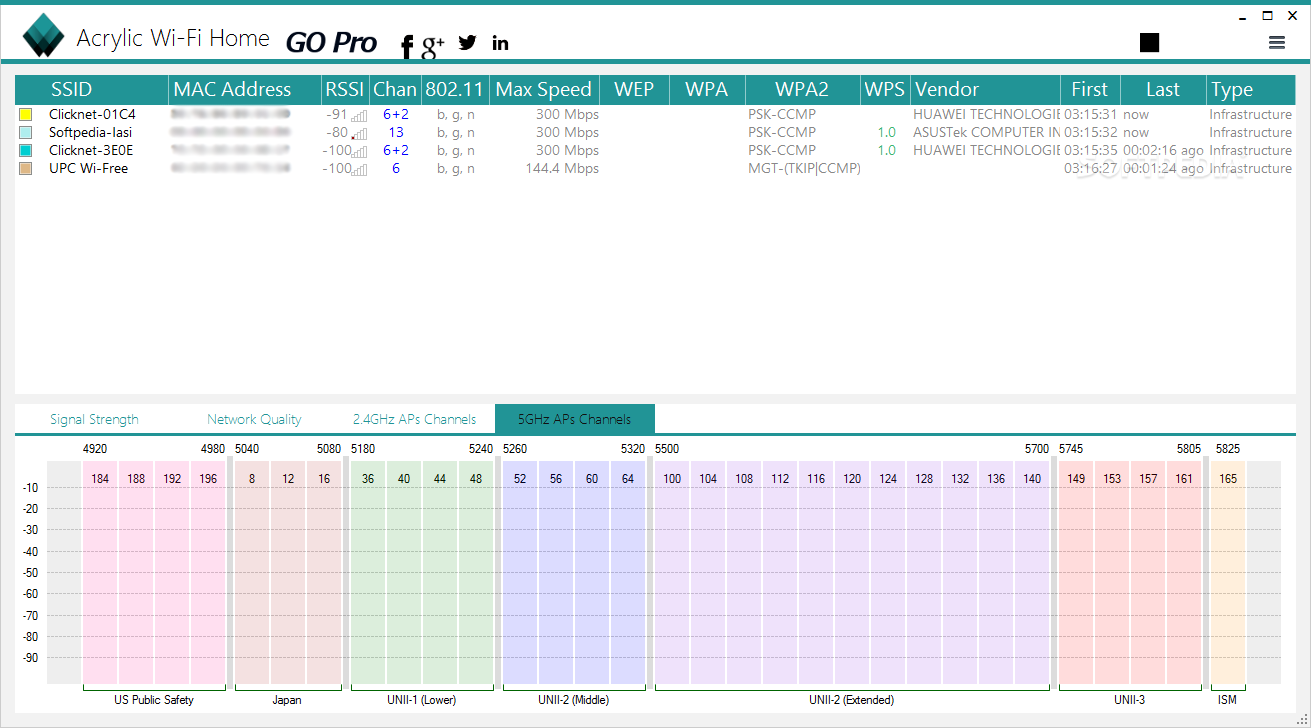Click UNII-2 (Middle) band label
The height and width of the screenshot is (728, 1311).
574,700
